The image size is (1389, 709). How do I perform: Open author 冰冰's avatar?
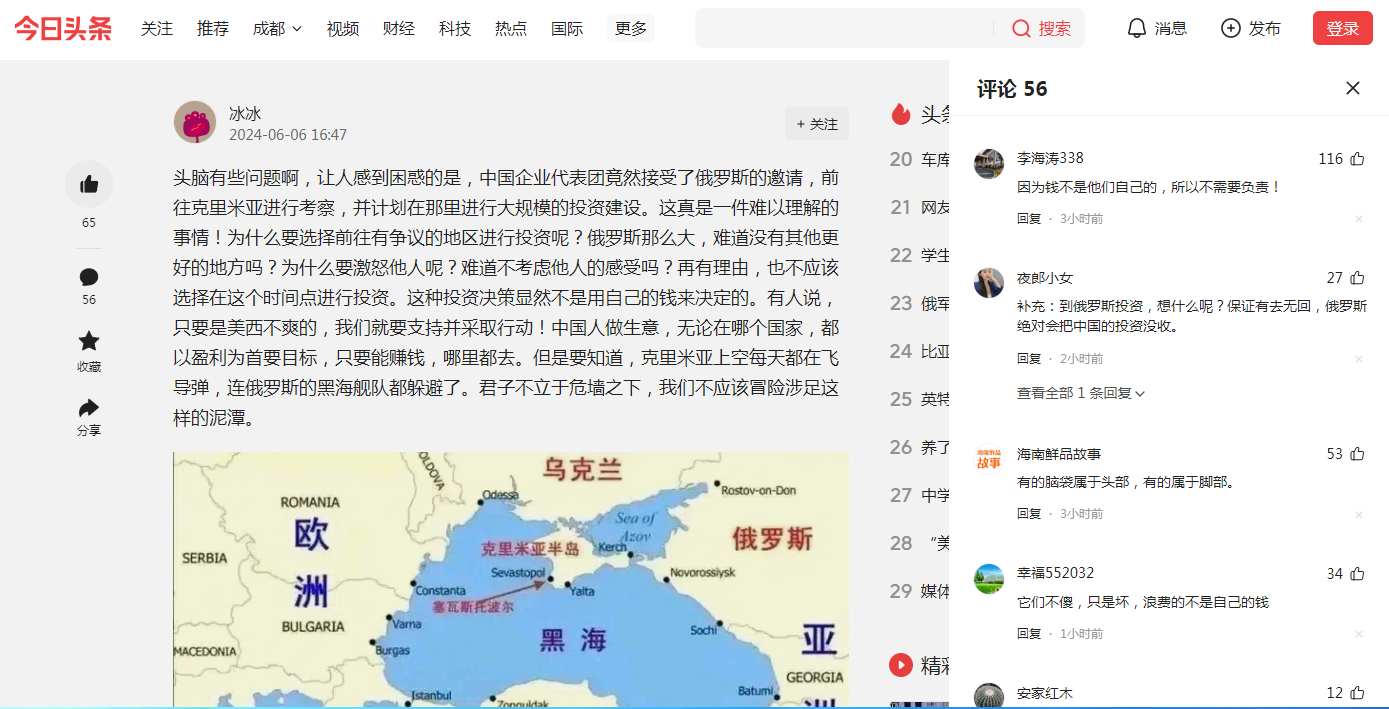coord(195,122)
